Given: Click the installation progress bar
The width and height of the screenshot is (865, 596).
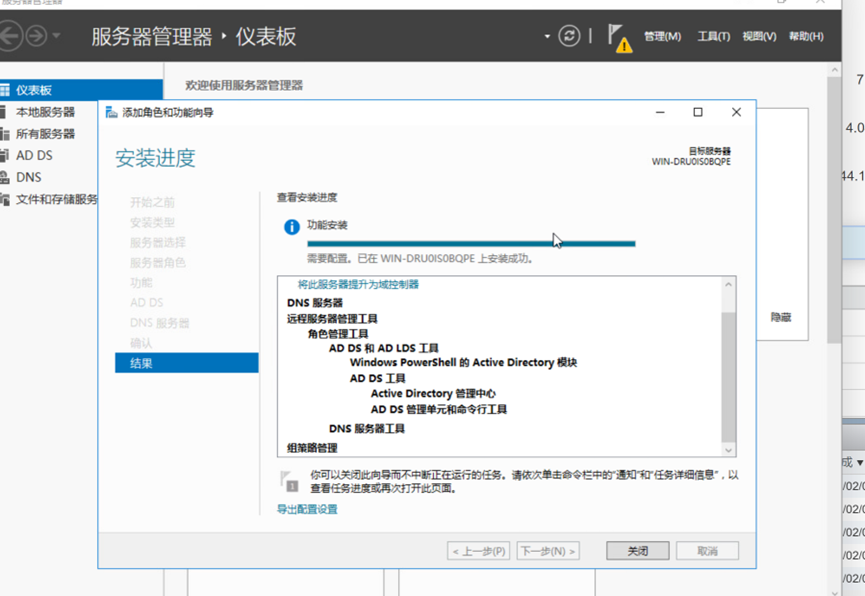Looking at the screenshot, I should point(471,243).
